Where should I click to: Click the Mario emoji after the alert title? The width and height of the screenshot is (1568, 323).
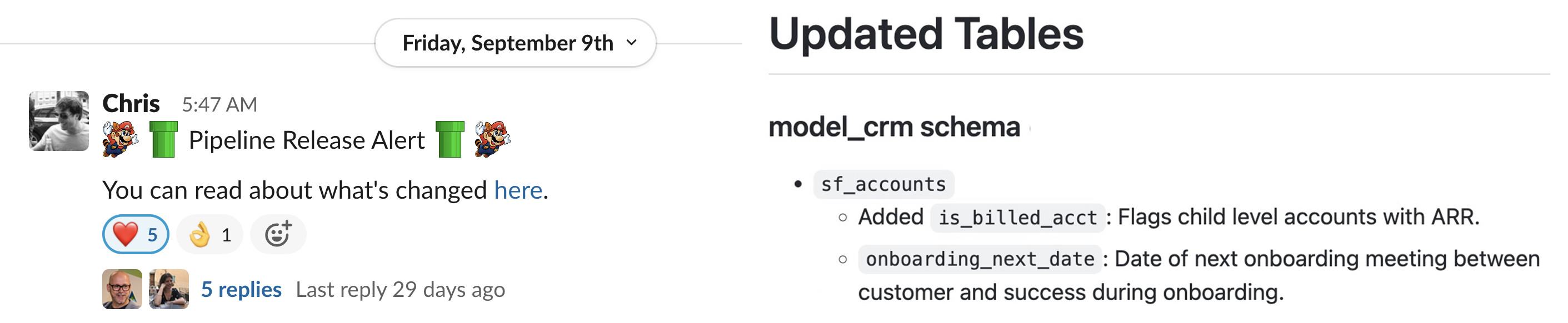[492, 139]
